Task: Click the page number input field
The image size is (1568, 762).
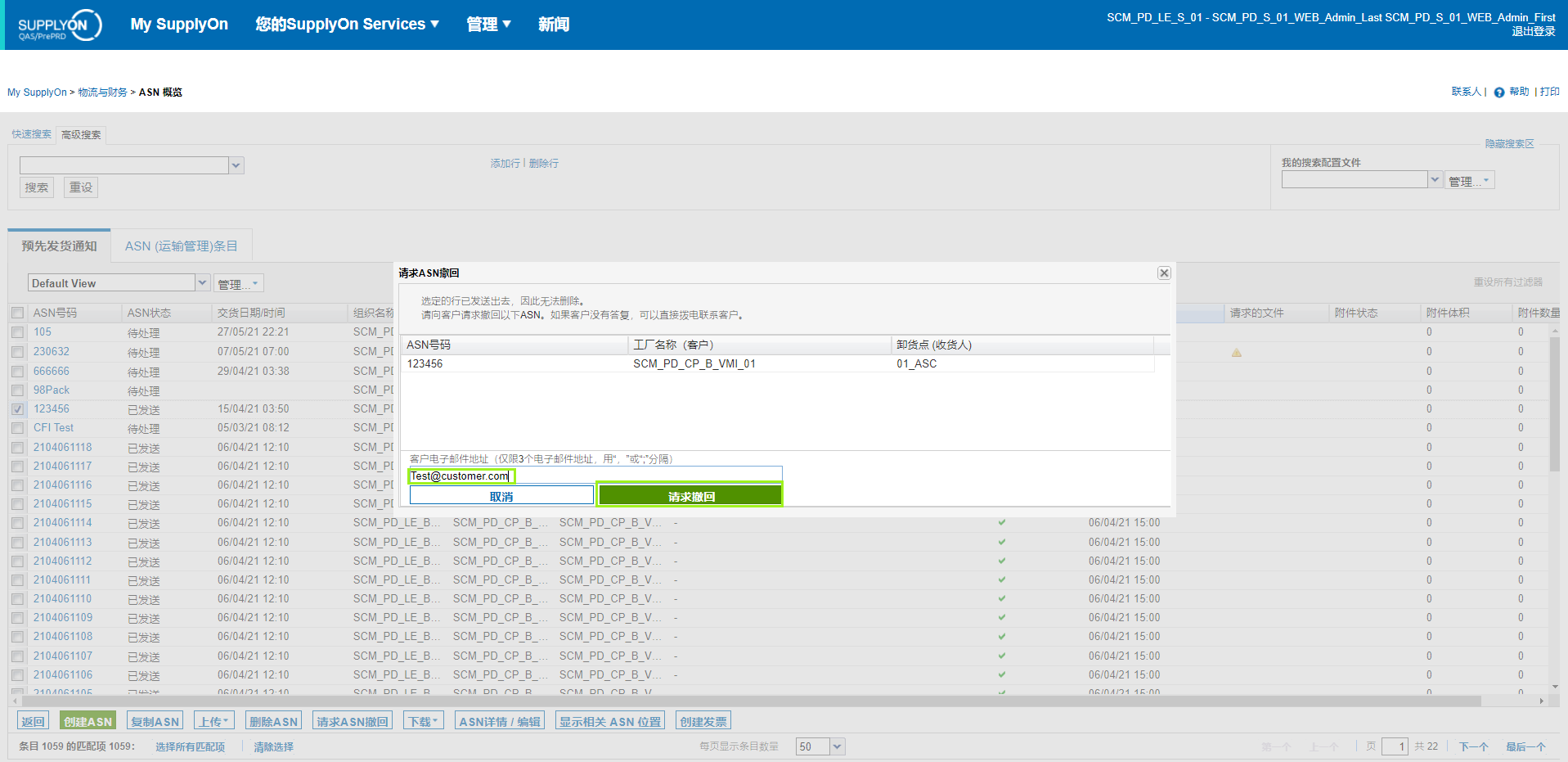Action: click(1395, 746)
